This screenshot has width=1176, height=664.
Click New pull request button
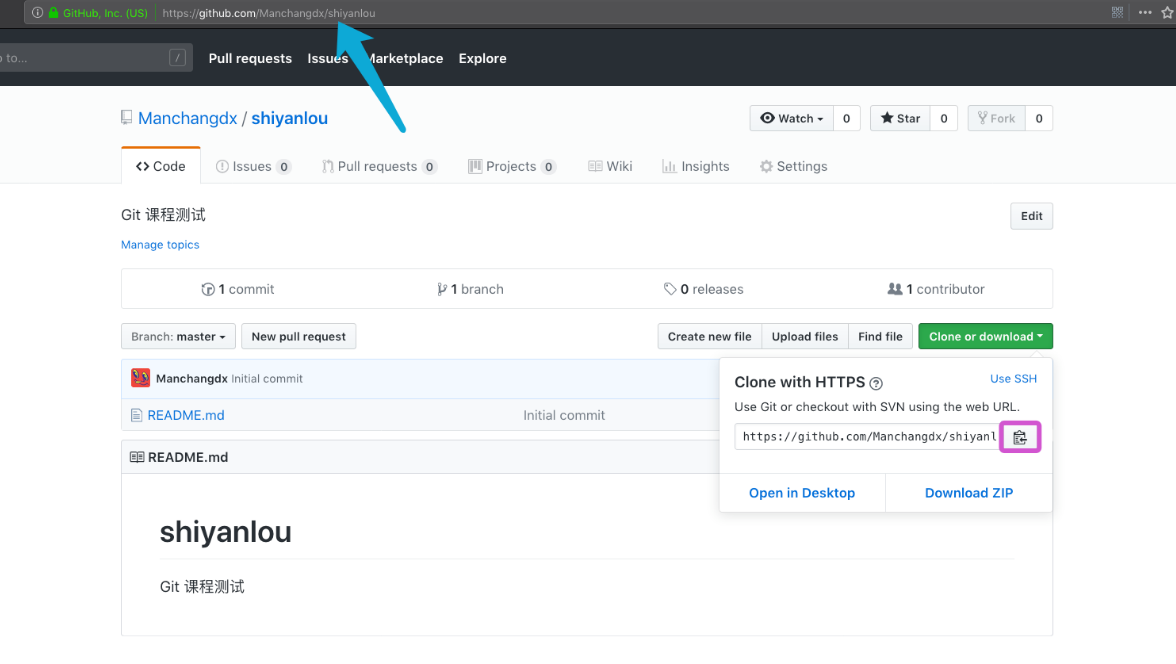click(x=298, y=336)
